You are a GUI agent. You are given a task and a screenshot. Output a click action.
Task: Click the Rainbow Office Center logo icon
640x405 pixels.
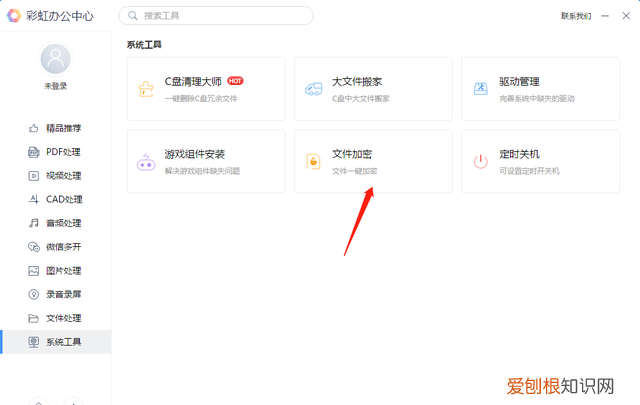[x=13, y=16]
